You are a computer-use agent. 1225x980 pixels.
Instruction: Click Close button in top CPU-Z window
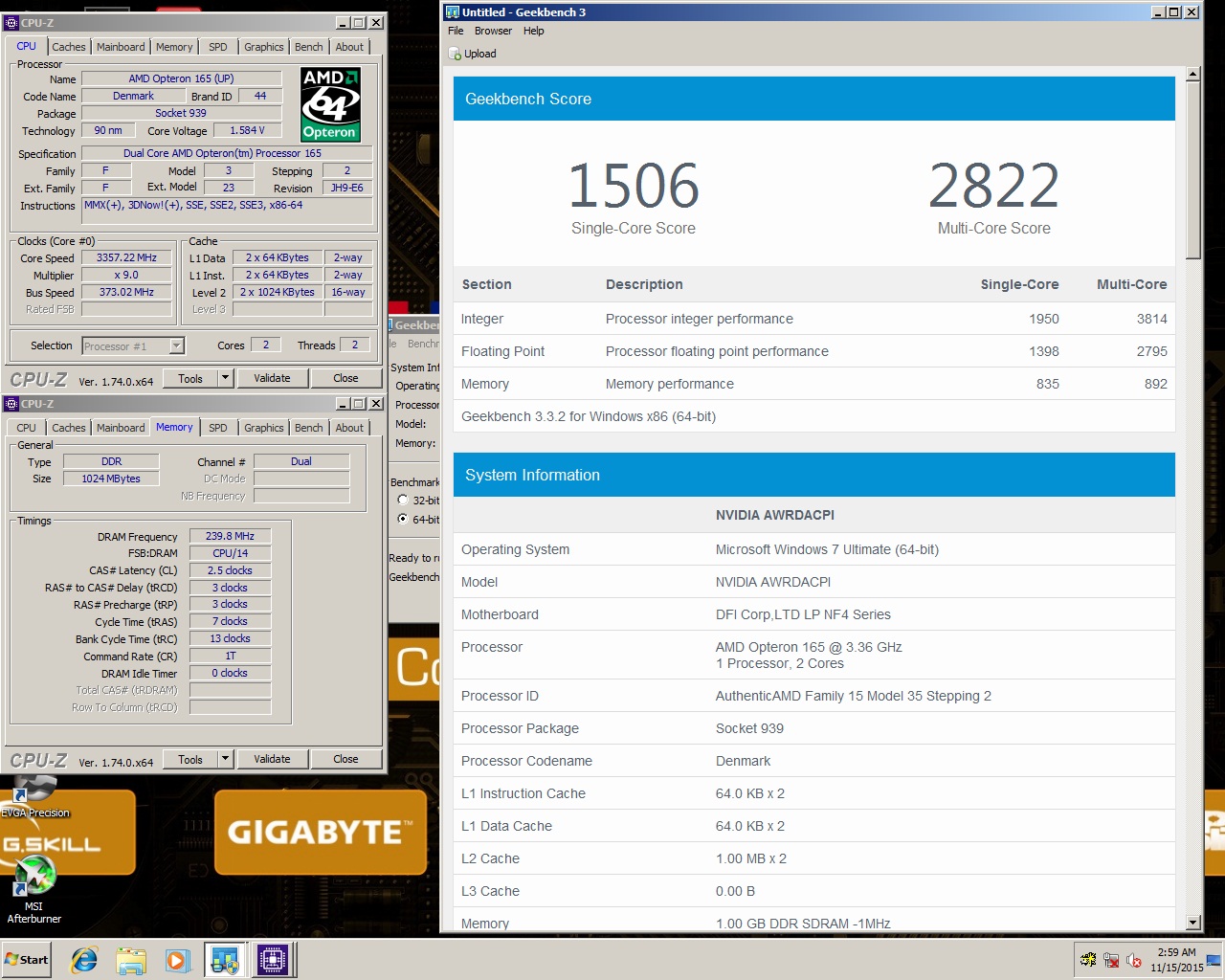click(345, 378)
